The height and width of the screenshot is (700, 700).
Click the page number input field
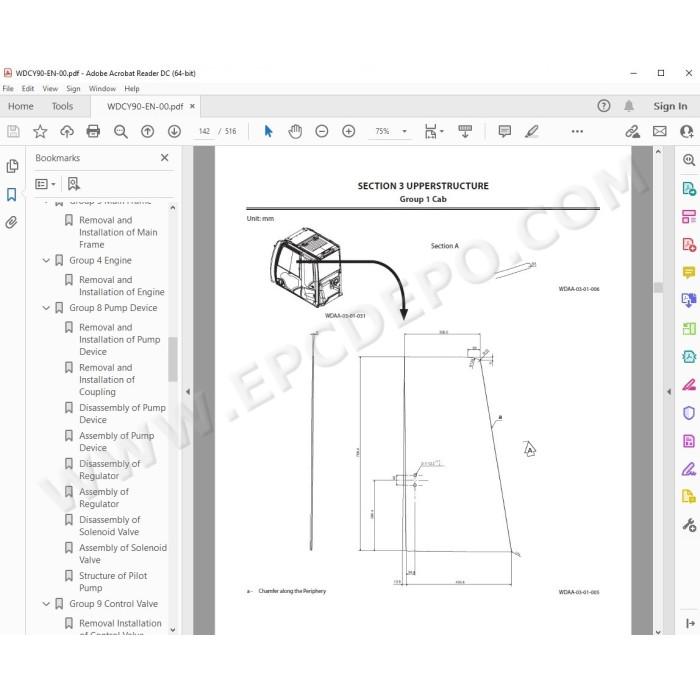204,131
